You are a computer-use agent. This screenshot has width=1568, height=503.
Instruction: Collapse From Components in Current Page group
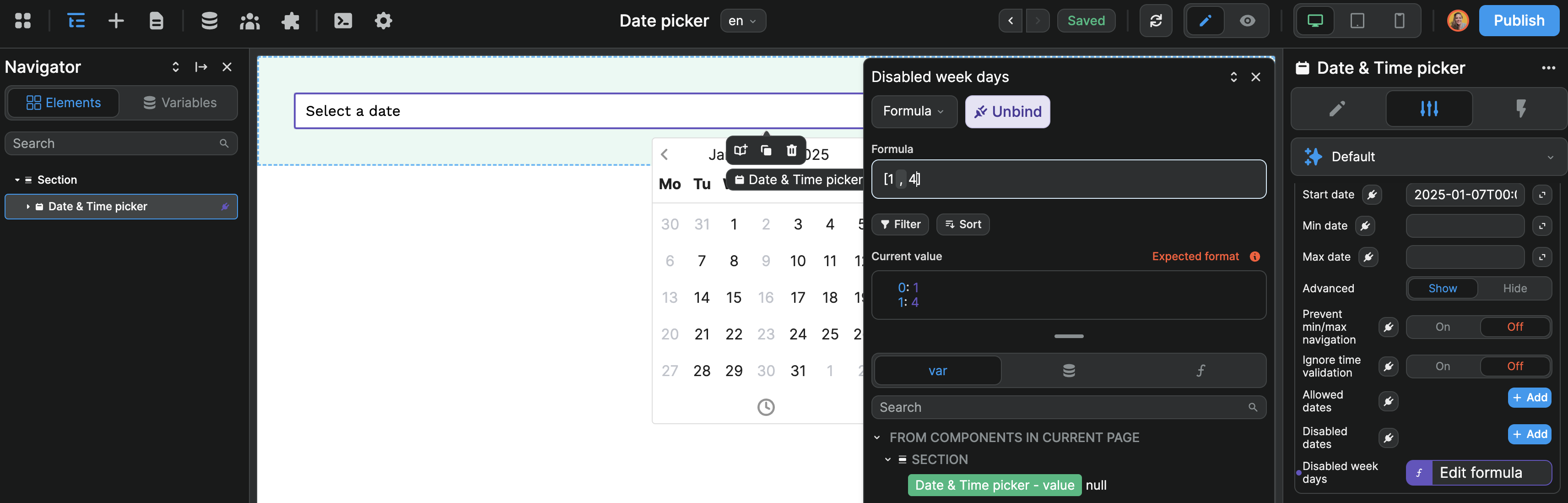coord(877,438)
